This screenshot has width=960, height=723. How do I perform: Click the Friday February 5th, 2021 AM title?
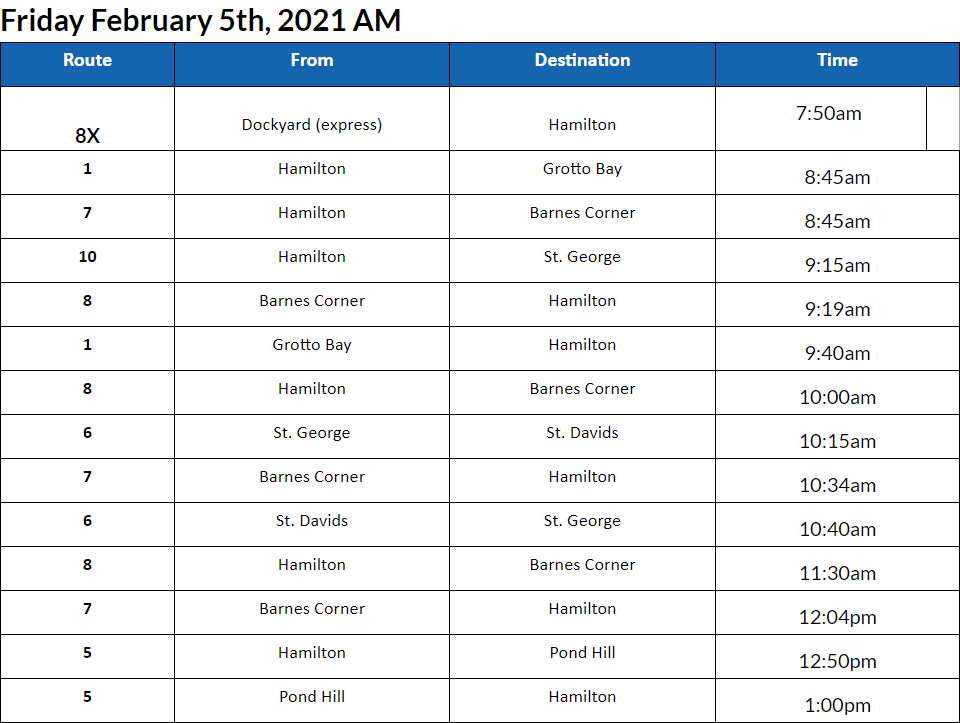tap(201, 21)
